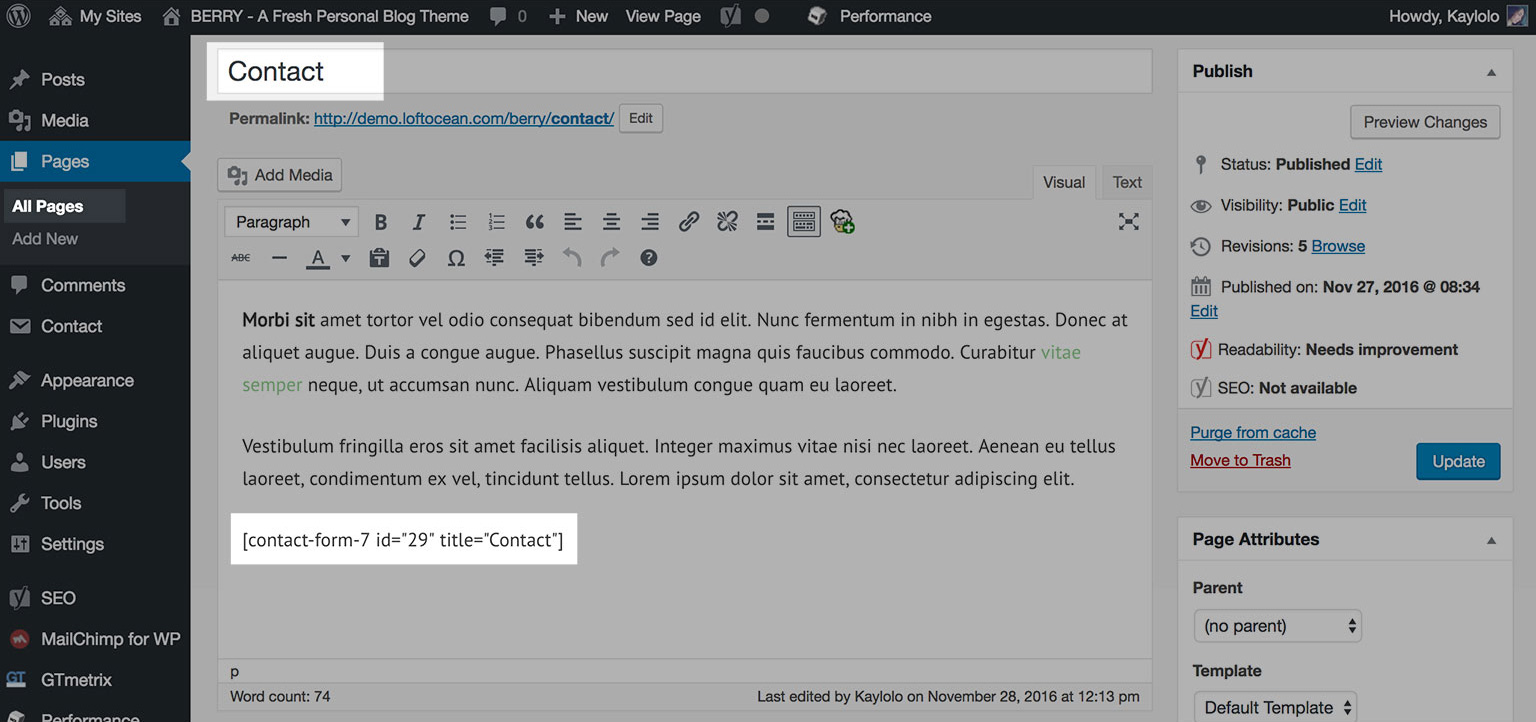Insert a link into the content

688,221
